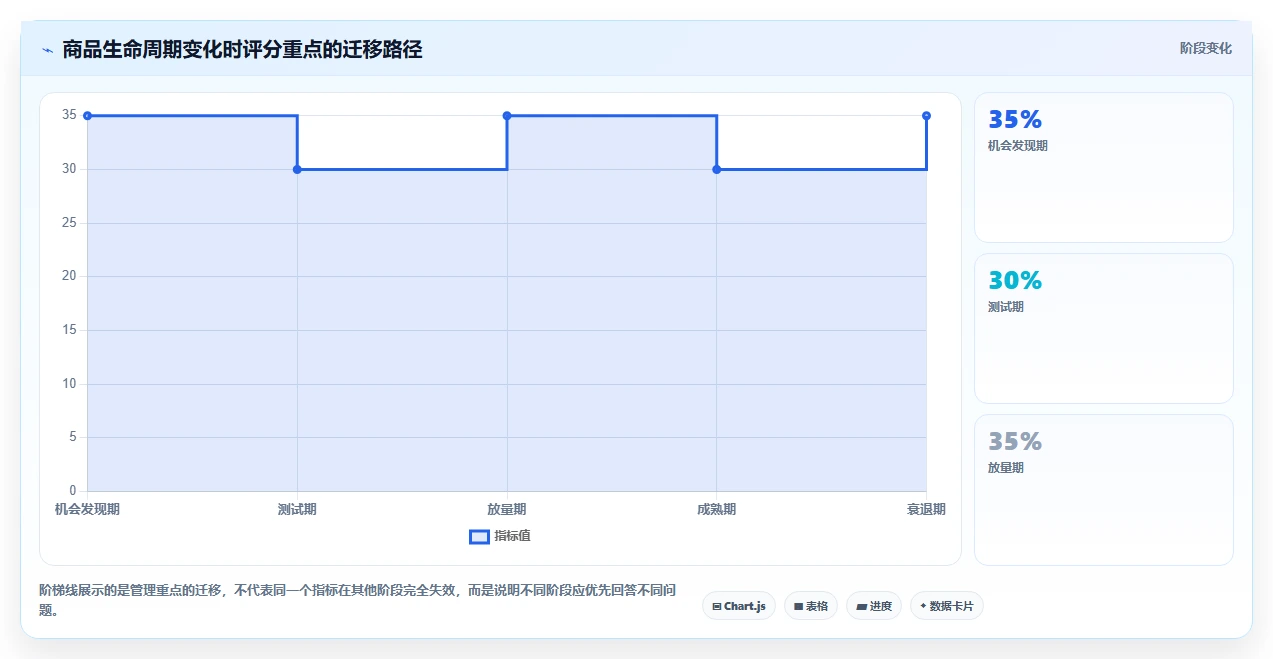Image resolution: width=1273 pixels, height=659 pixels.
Task: Click the y-axis value 15
Action: point(69,330)
